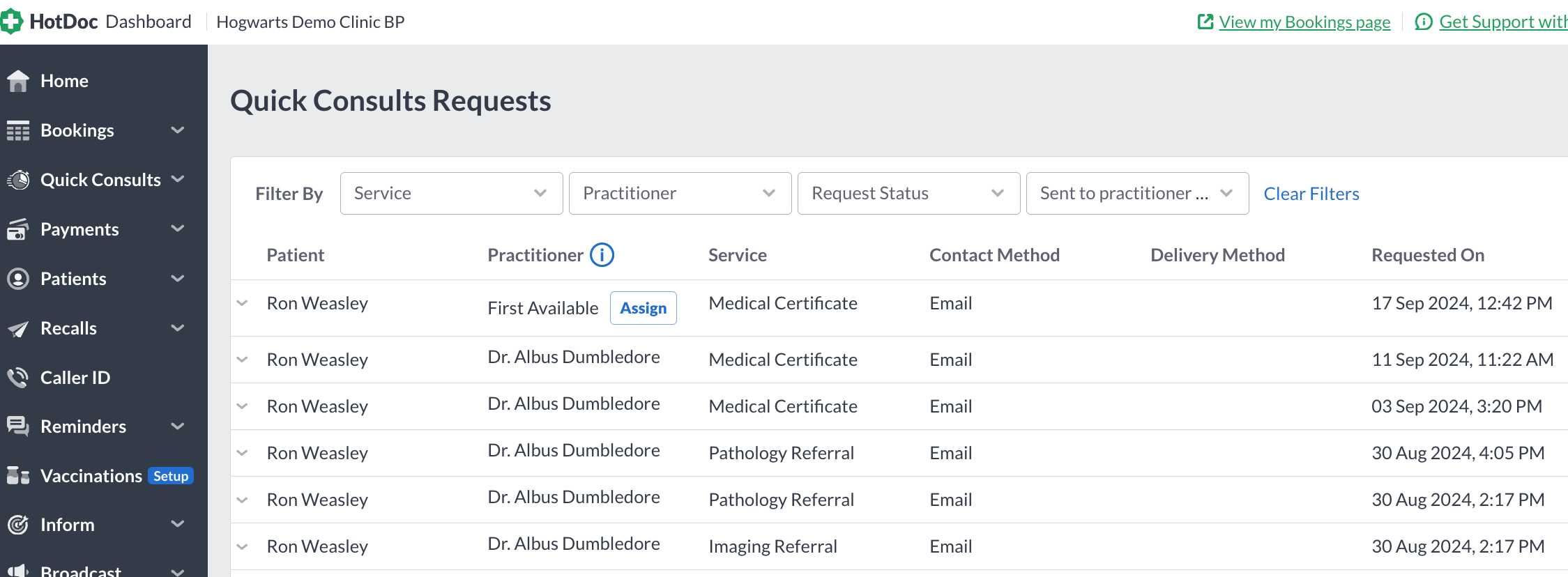Click the Inform target icon
This screenshot has width=1568, height=577.
[x=18, y=525]
